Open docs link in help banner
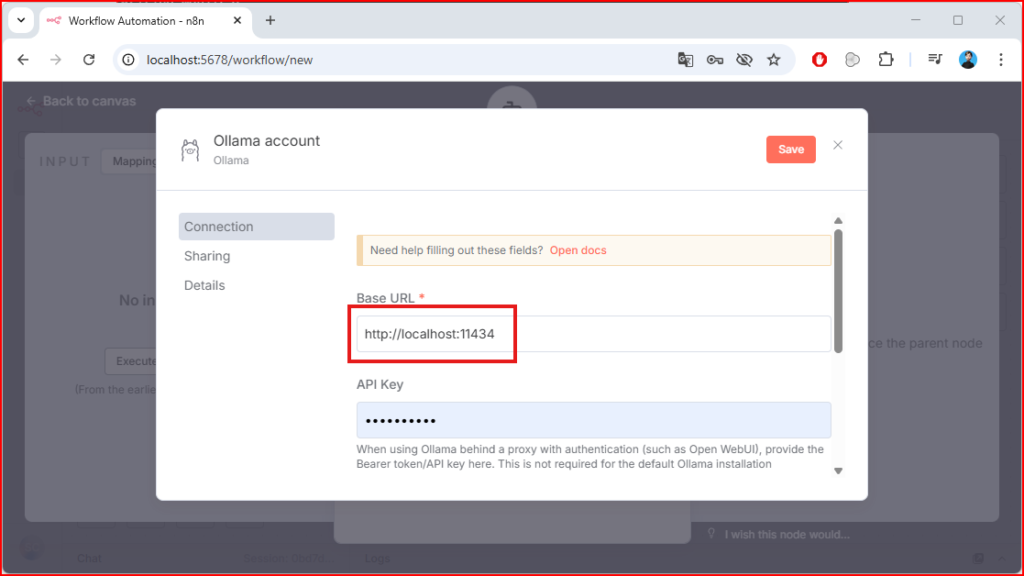The width and height of the screenshot is (1024, 576). coord(578,250)
